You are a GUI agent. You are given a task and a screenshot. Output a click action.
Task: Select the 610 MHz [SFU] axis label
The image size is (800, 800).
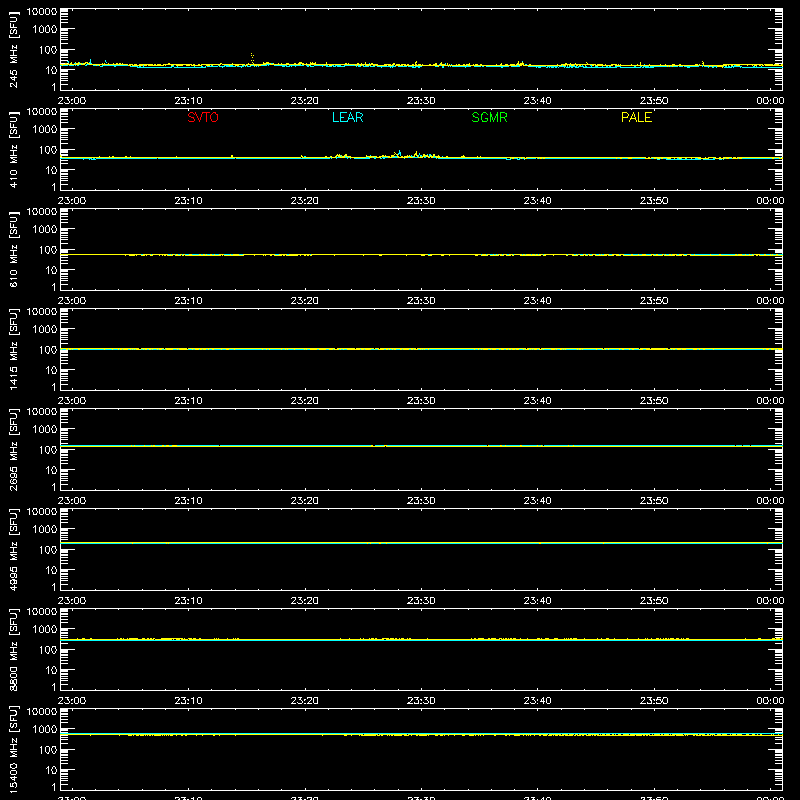click(x=14, y=249)
